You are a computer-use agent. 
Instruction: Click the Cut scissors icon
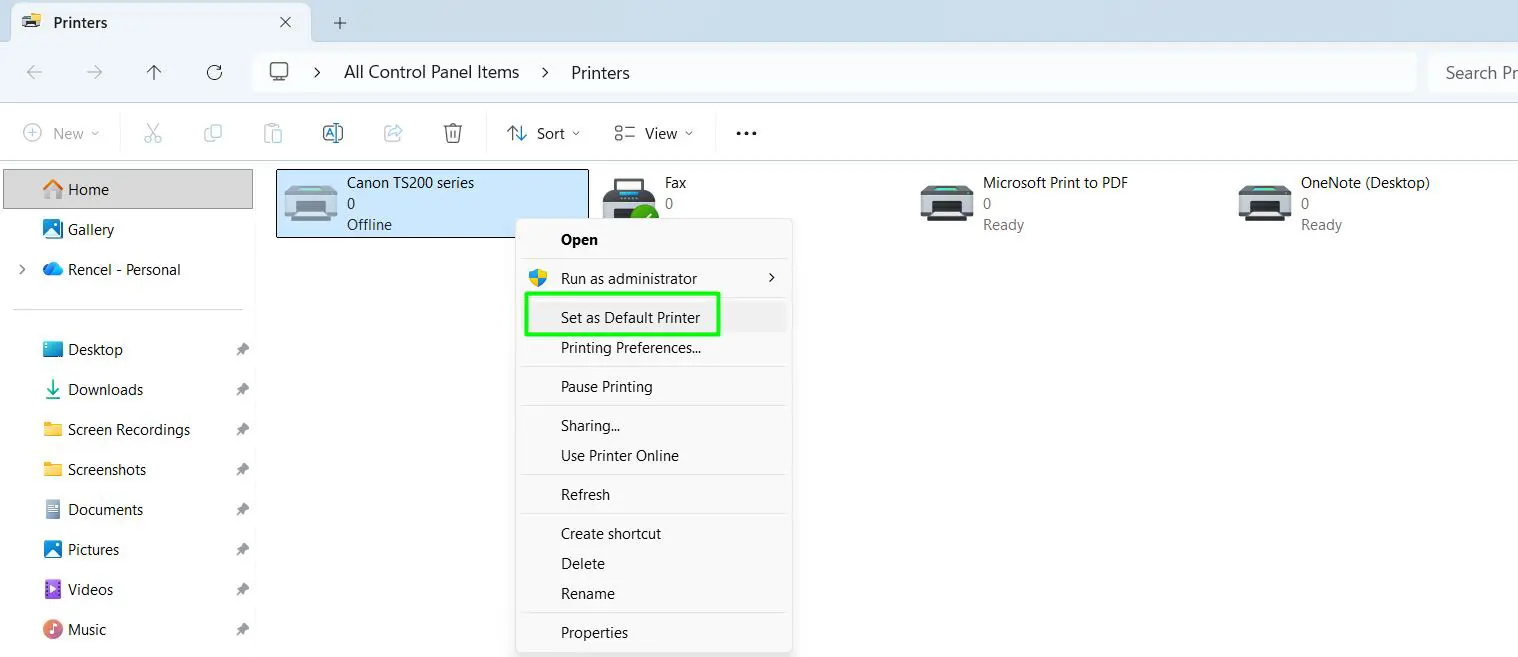[x=152, y=133]
